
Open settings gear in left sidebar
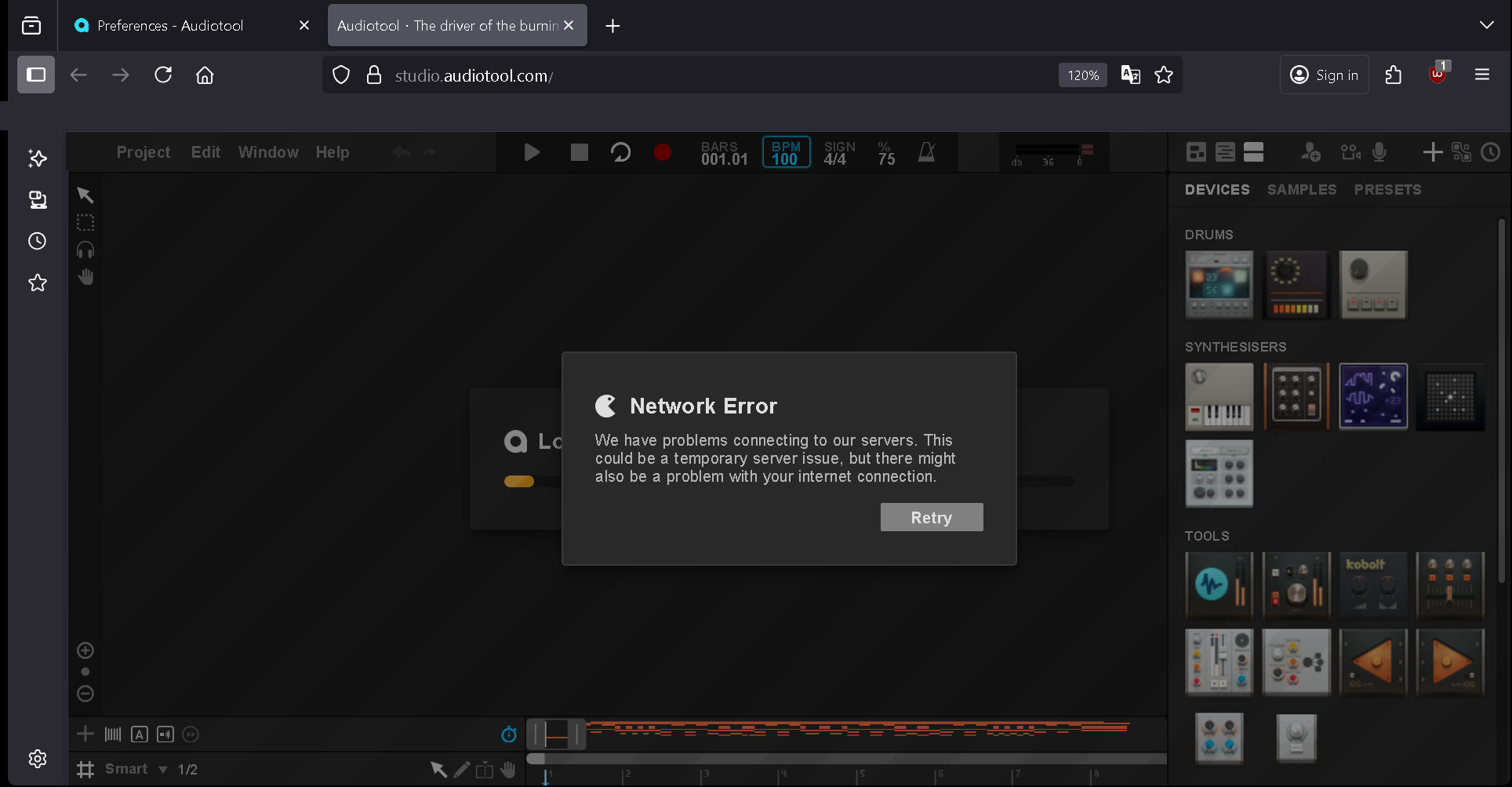(37, 759)
